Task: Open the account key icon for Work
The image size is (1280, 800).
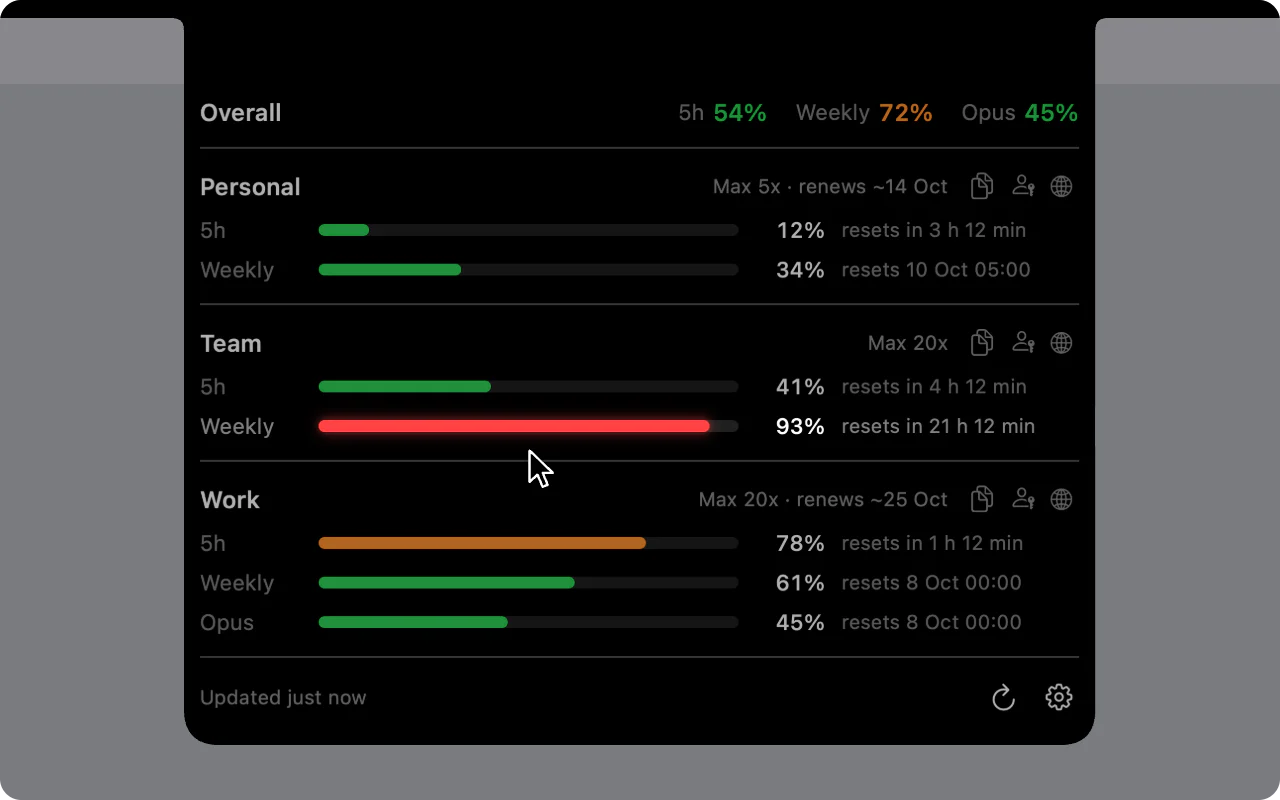Action: [x=1023, y=499]
